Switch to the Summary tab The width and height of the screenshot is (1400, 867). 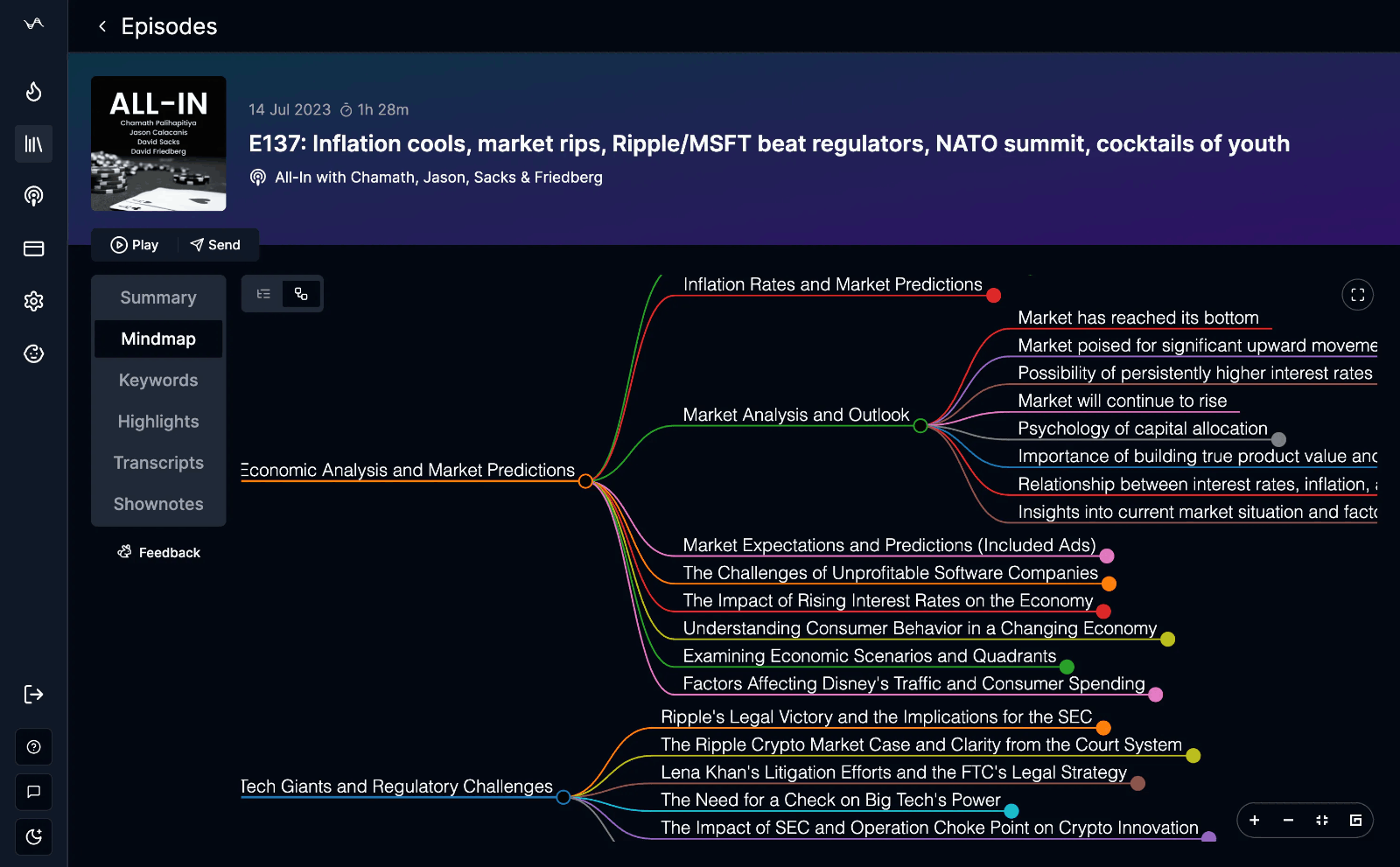click(158, 297)
